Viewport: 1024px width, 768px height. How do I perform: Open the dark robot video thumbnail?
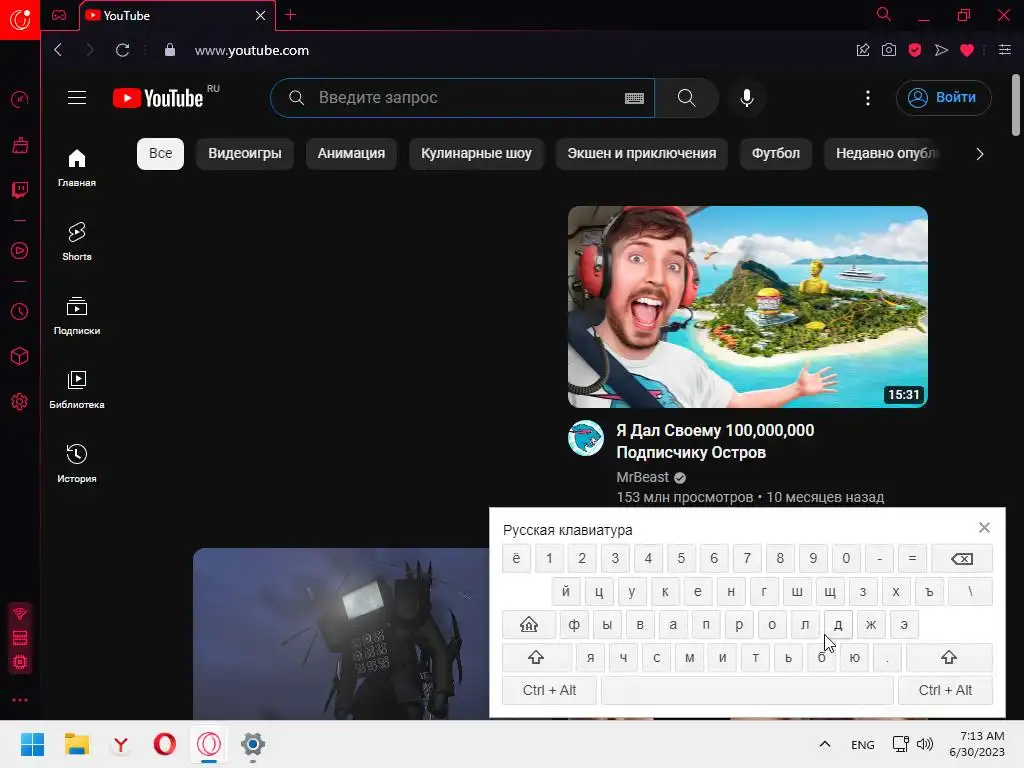point(341,633)
